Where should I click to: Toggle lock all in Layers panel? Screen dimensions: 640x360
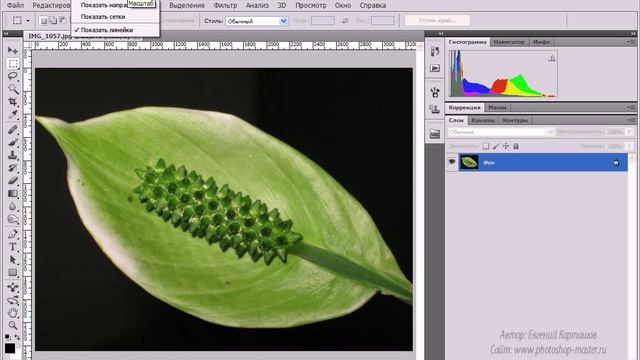(516, 146)
